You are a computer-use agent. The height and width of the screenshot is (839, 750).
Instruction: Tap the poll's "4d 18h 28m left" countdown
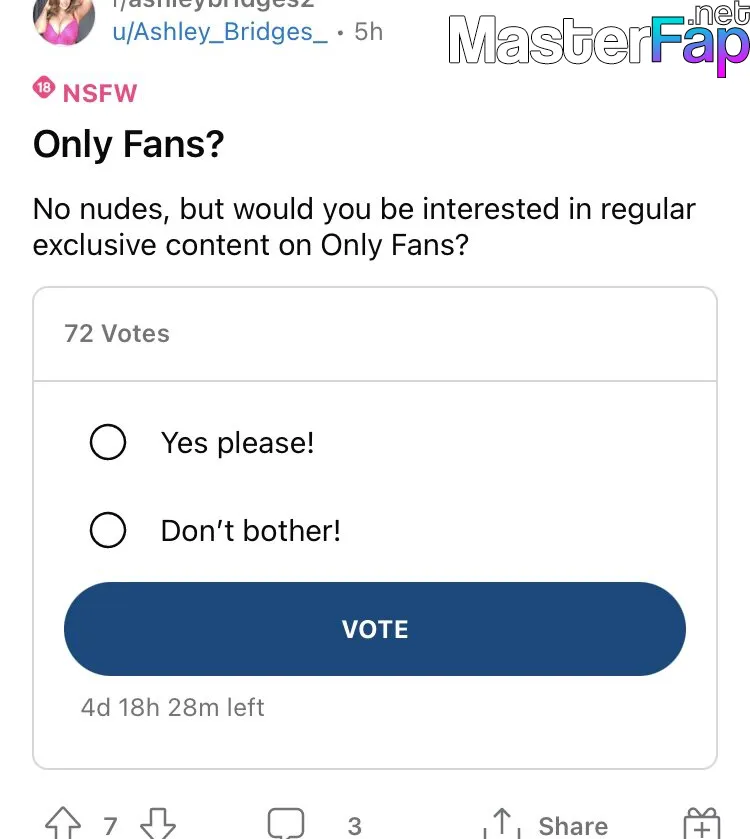[x=172, y=707]
